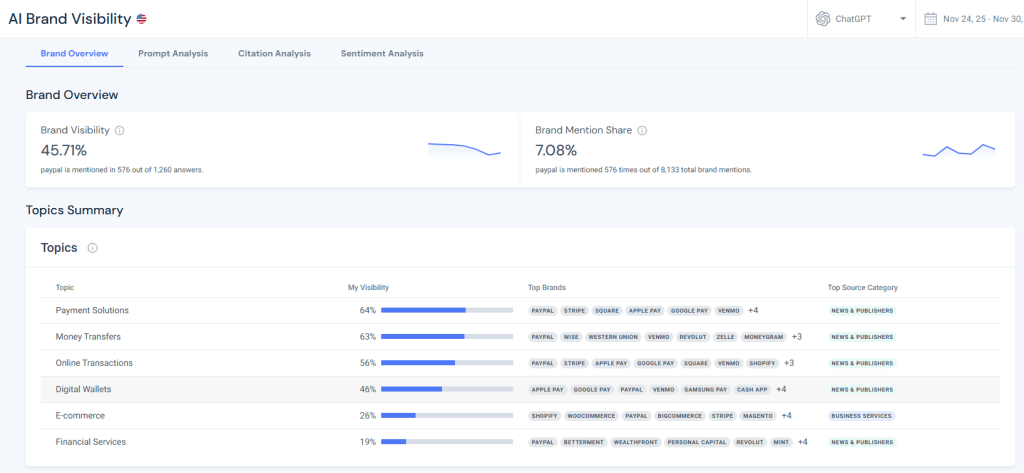The image size is (1024, 473).
Task: Click the My Visibility column header
Action: coord(368,287)
